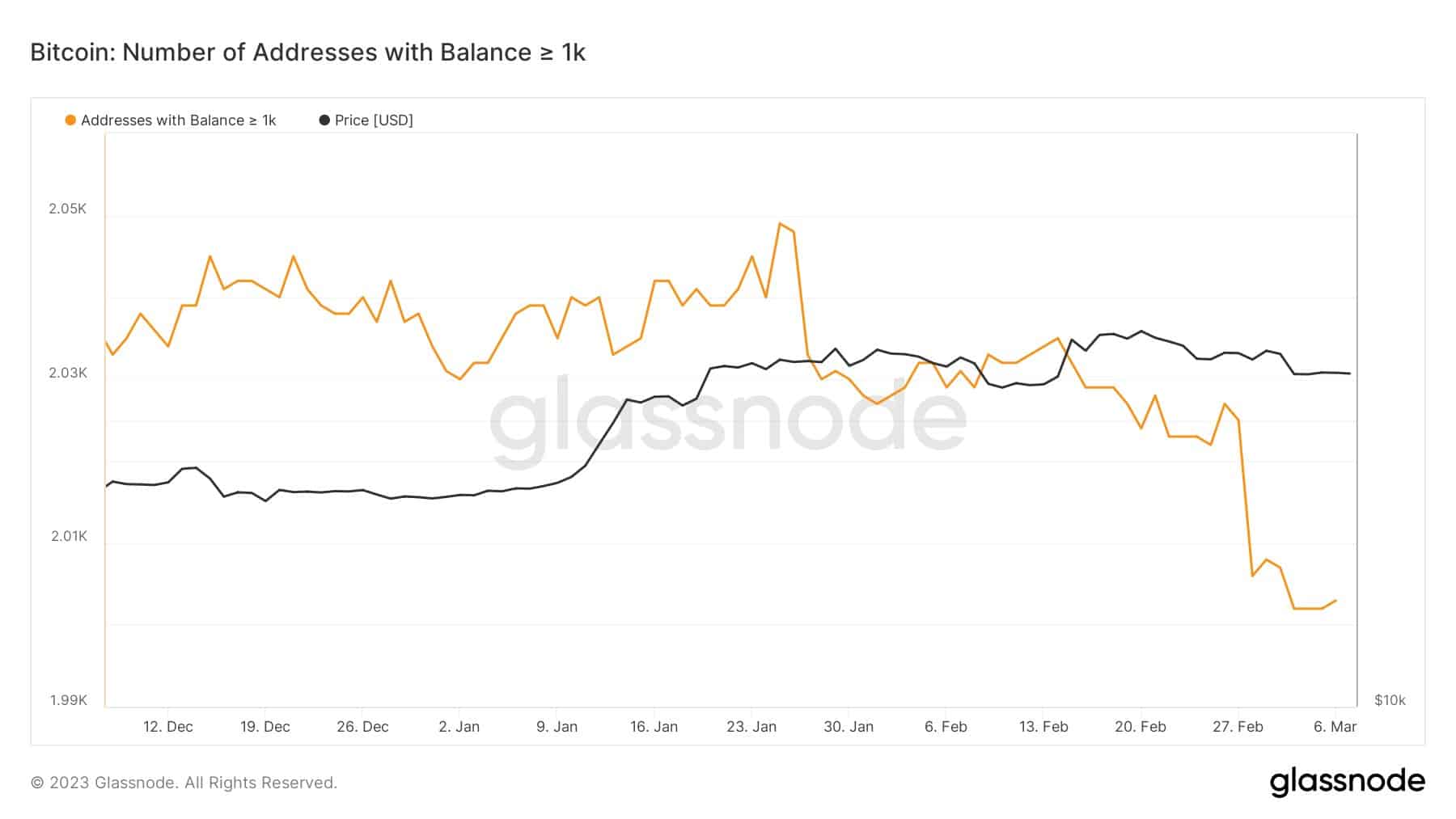The height and width of the screenshot is (819, 1456).
Task: Click the 23. Jan date label
Action: tap(751, 727)
